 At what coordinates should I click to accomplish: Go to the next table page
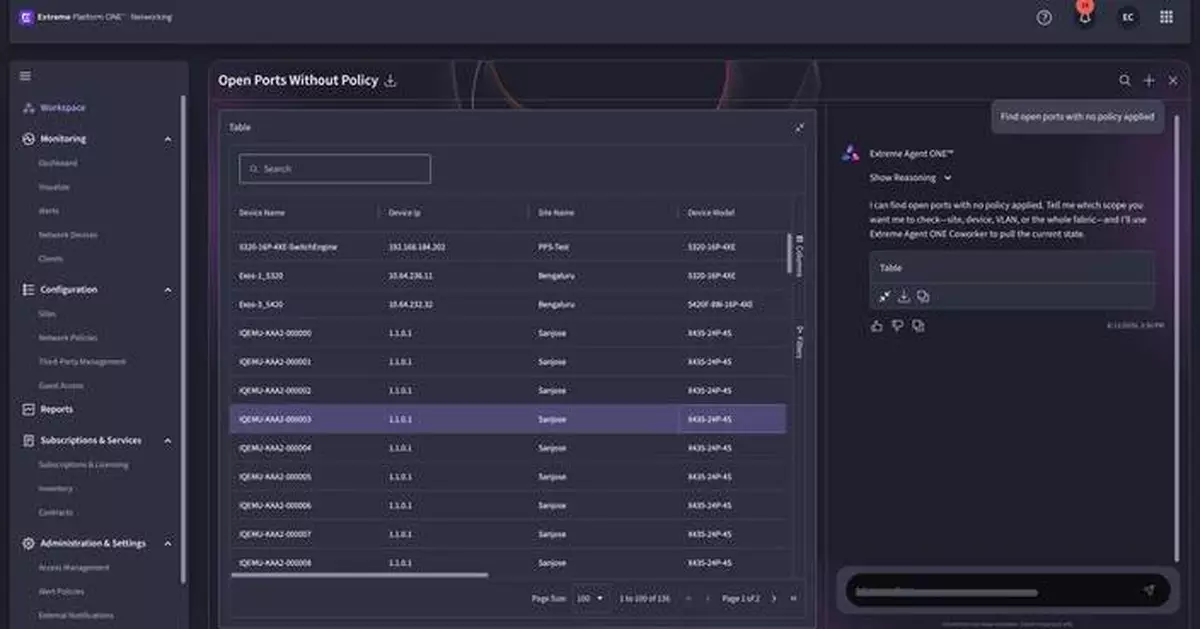(x=773, y=598)
